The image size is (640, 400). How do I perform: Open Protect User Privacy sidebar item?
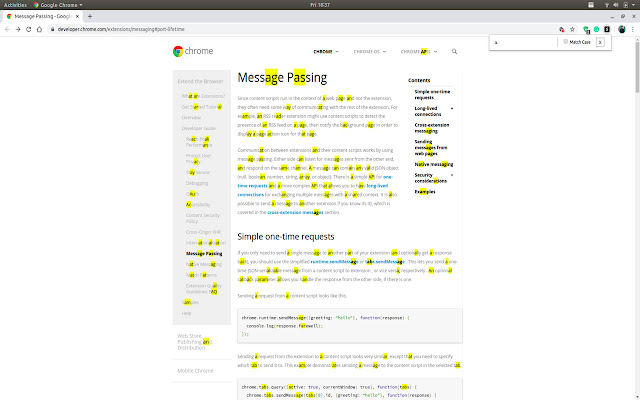199,159
